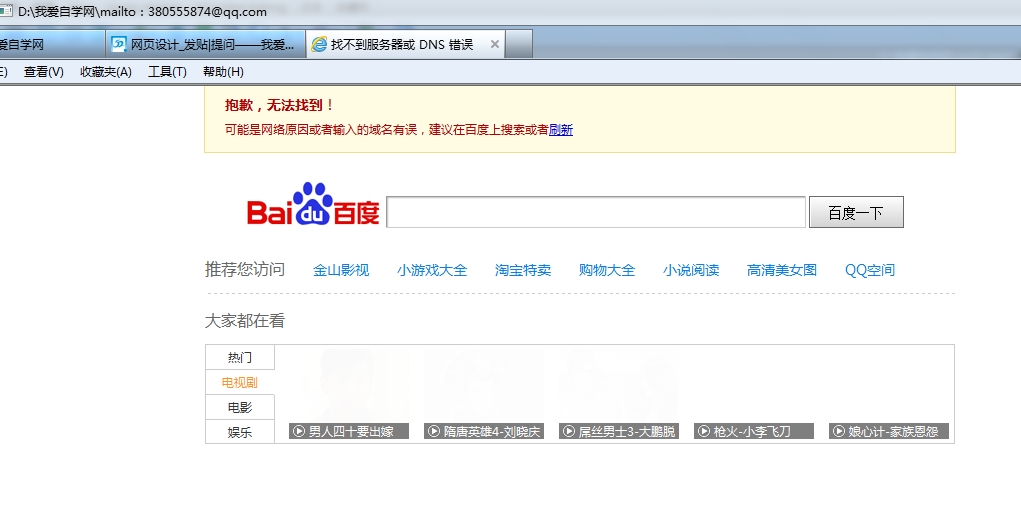Click the play icon on 隋唐英雄4-刘晓庆
Viewport: 1021px width, 516px height.
point(434,431)
